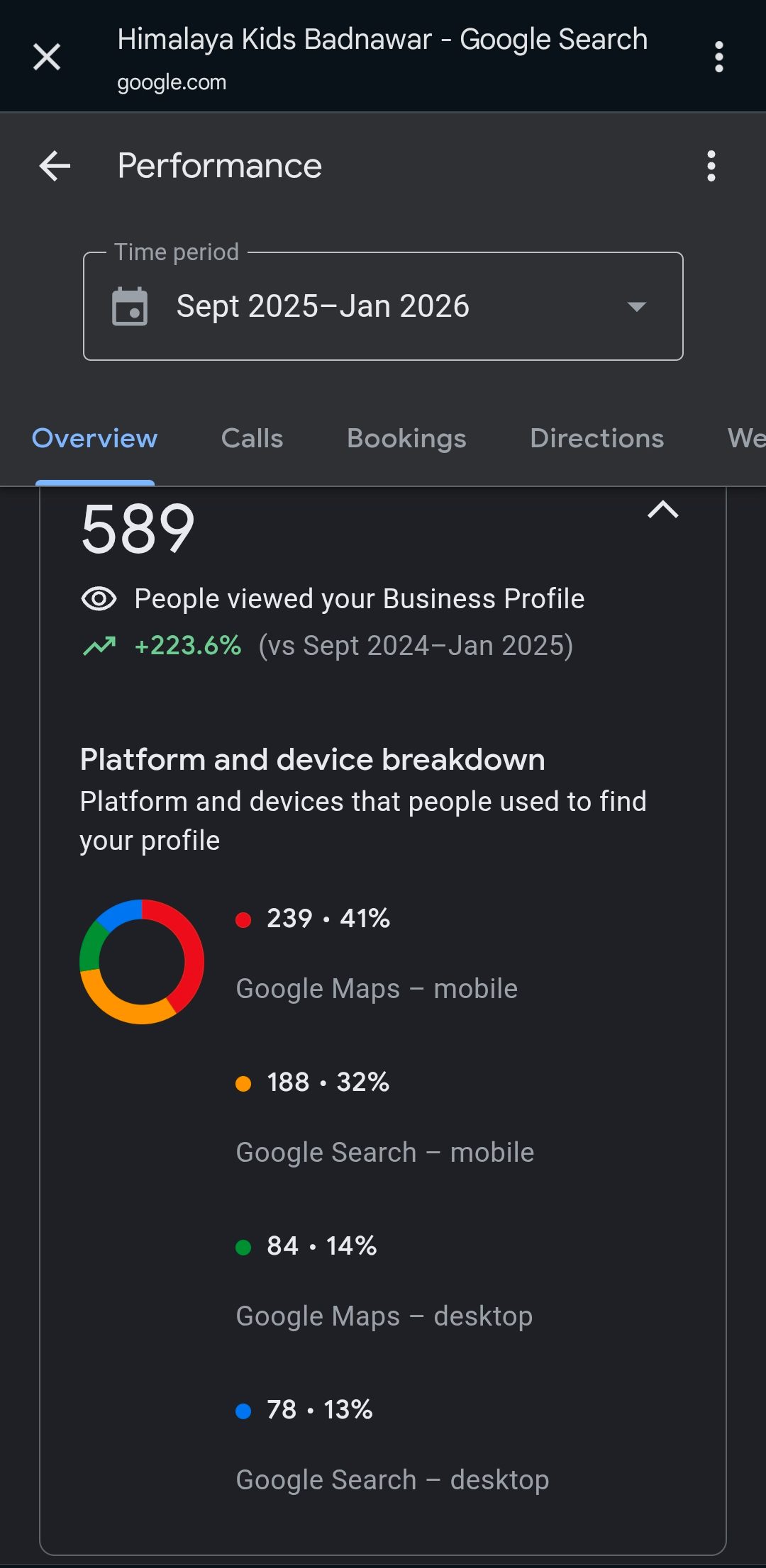
Task: Open the Time period dropdown arrow
Action: 636,307
